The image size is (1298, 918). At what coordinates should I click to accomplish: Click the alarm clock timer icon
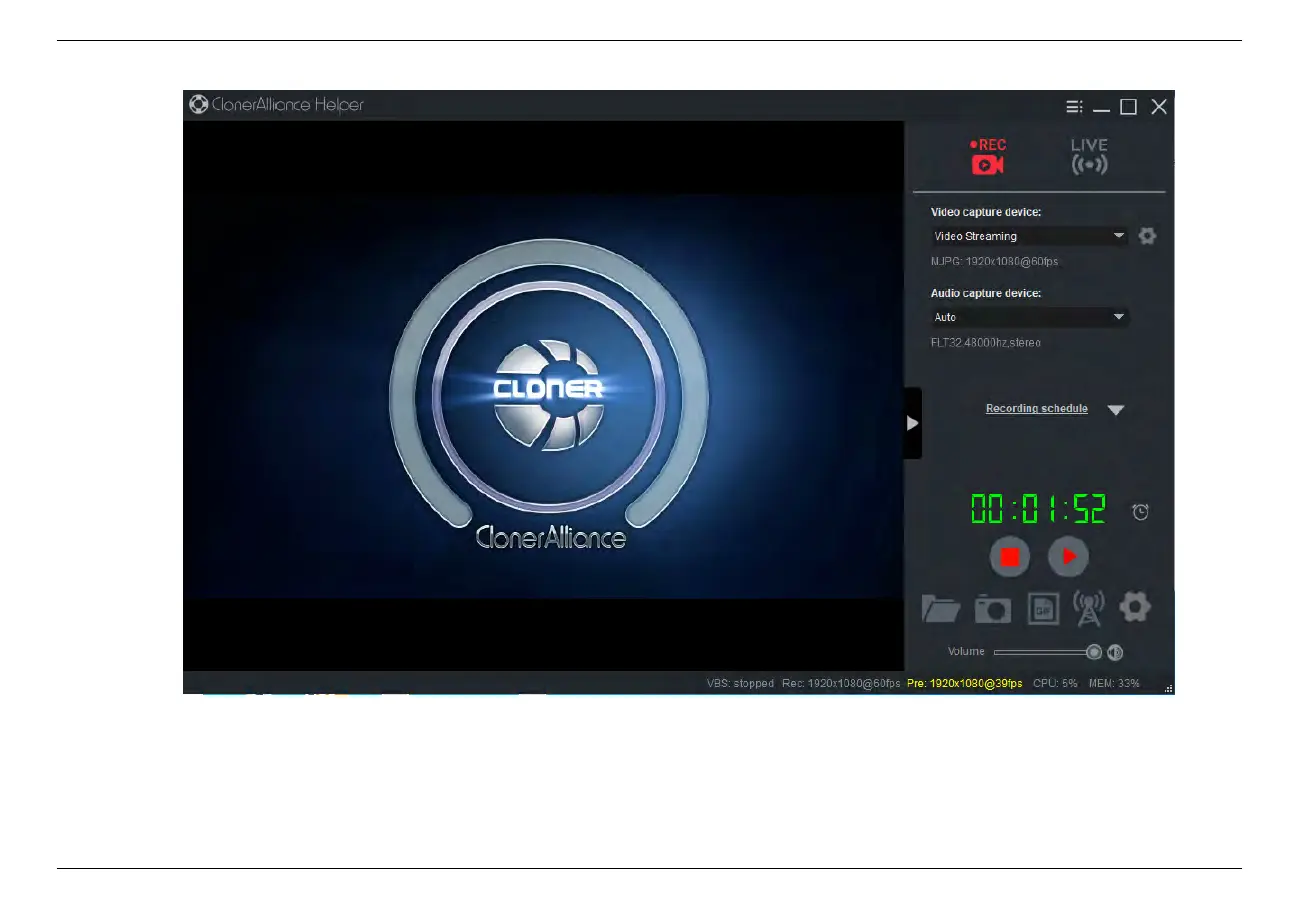tap(1140, 511)
